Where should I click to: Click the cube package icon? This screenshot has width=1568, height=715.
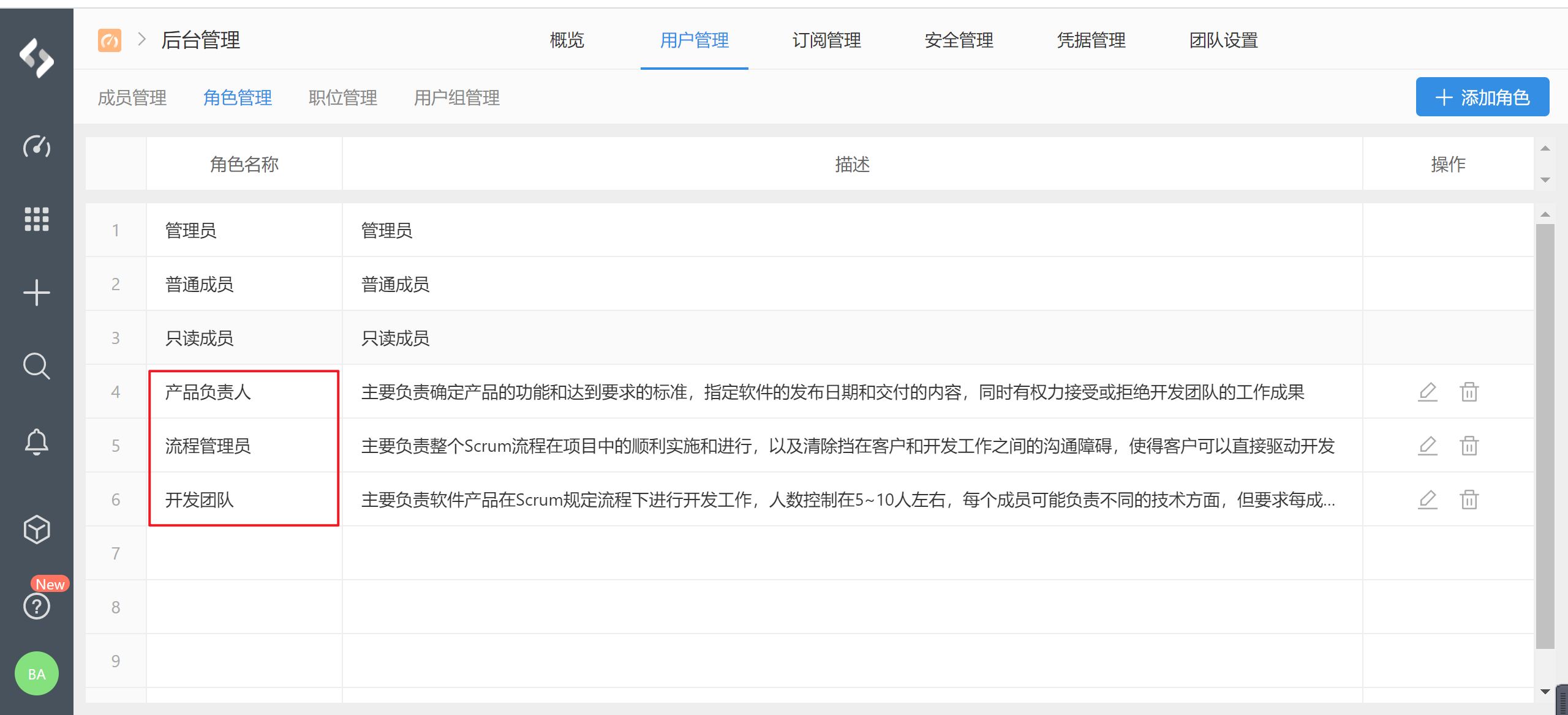[x=37, y=530]
